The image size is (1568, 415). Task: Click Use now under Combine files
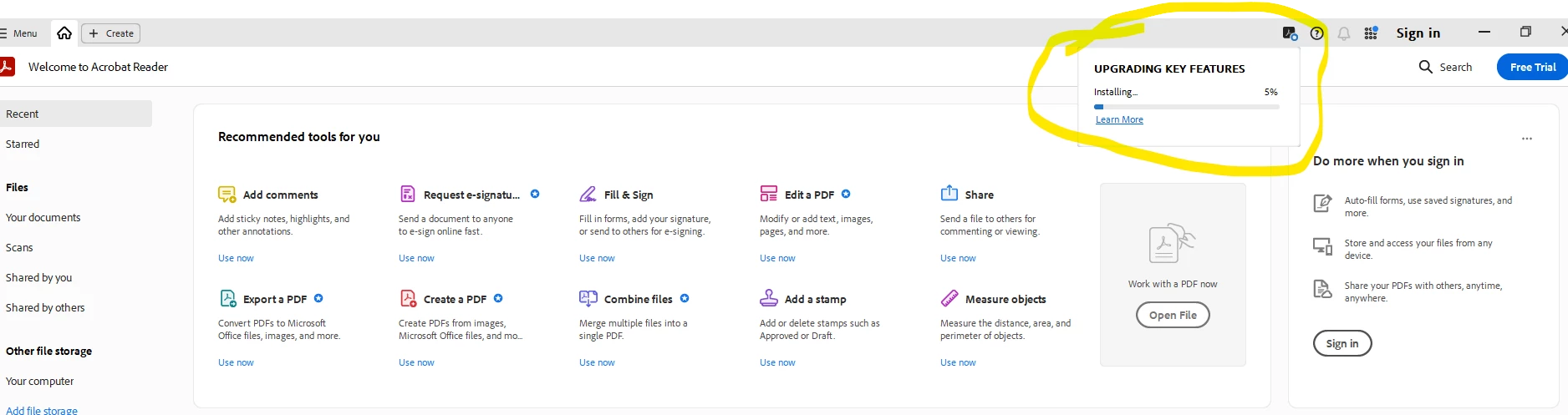[597, 362]
